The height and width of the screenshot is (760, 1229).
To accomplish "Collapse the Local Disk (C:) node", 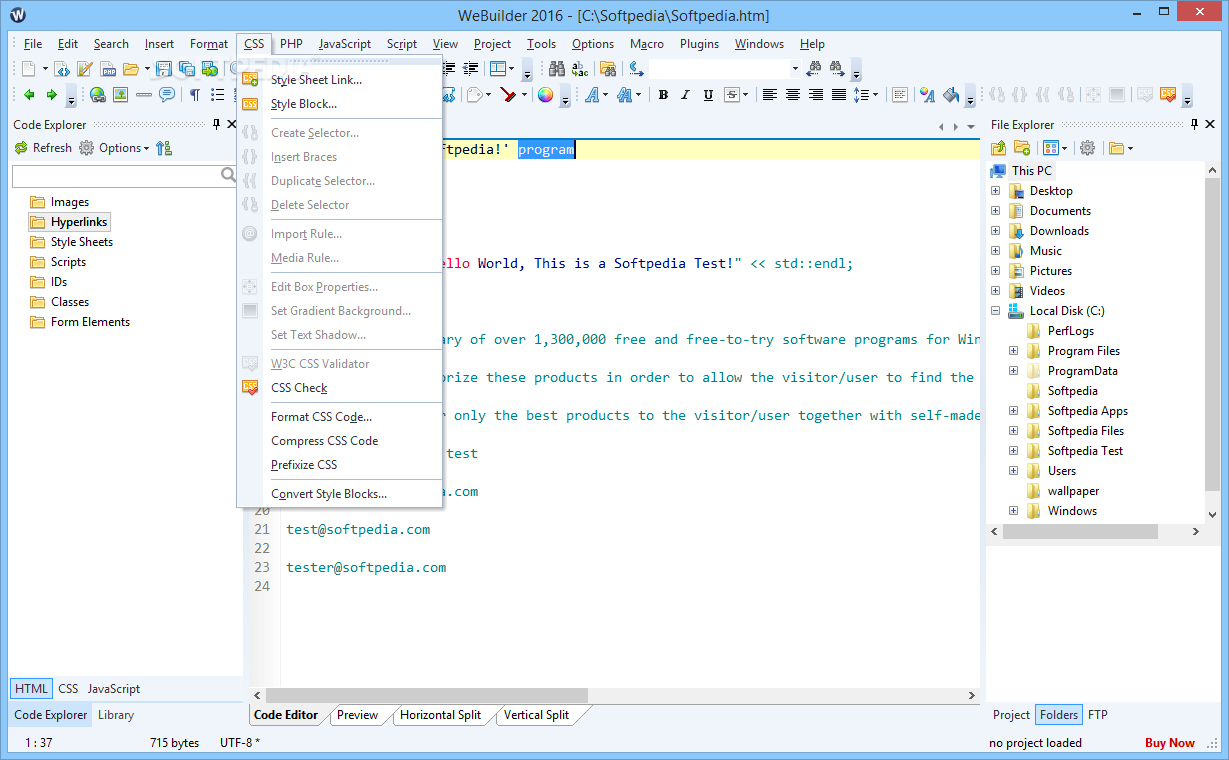I will pos(995,311).
